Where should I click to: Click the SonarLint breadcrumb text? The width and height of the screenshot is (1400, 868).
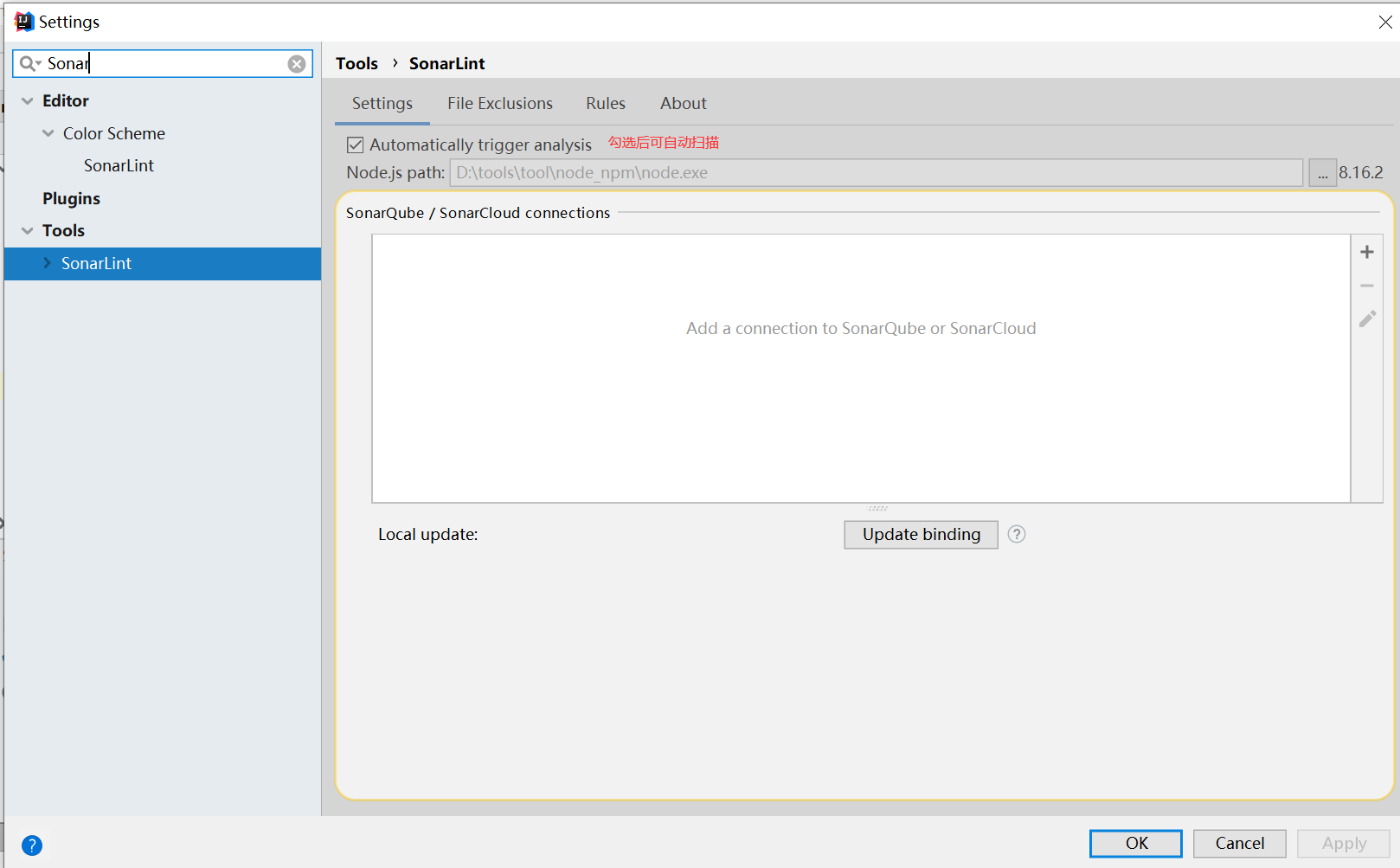[x=447, y=63]
